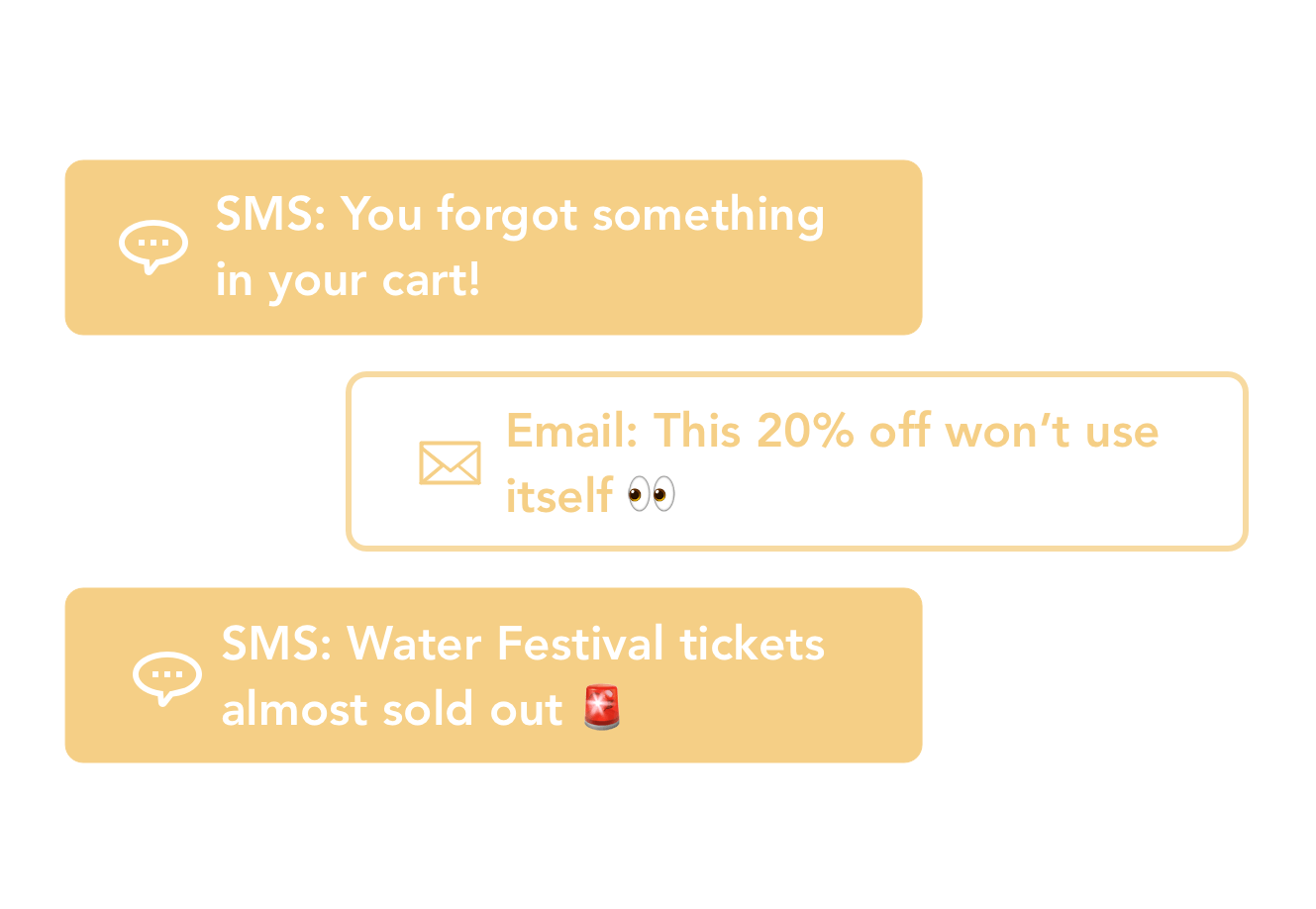The height and width of the screenshot is (909, 1316).
Task: Open the 'You forgot something' SMS card
Action: click(x=493, y=248)
